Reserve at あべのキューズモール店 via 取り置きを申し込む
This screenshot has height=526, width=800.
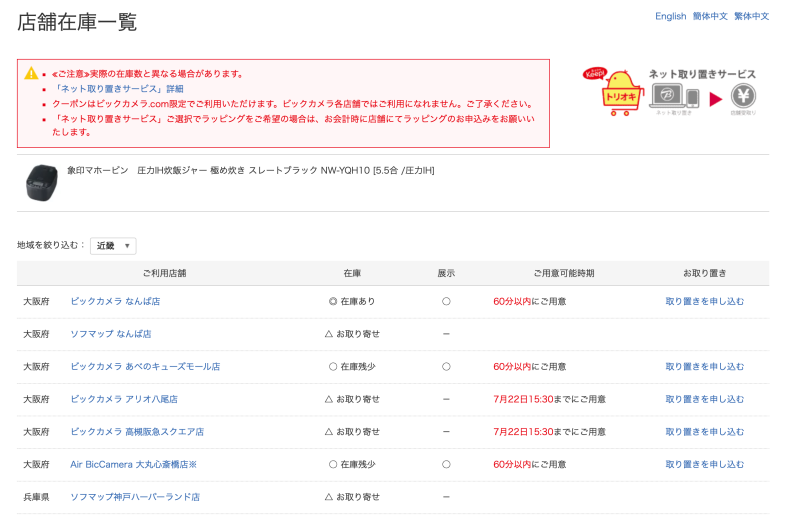tap(705, 367)
